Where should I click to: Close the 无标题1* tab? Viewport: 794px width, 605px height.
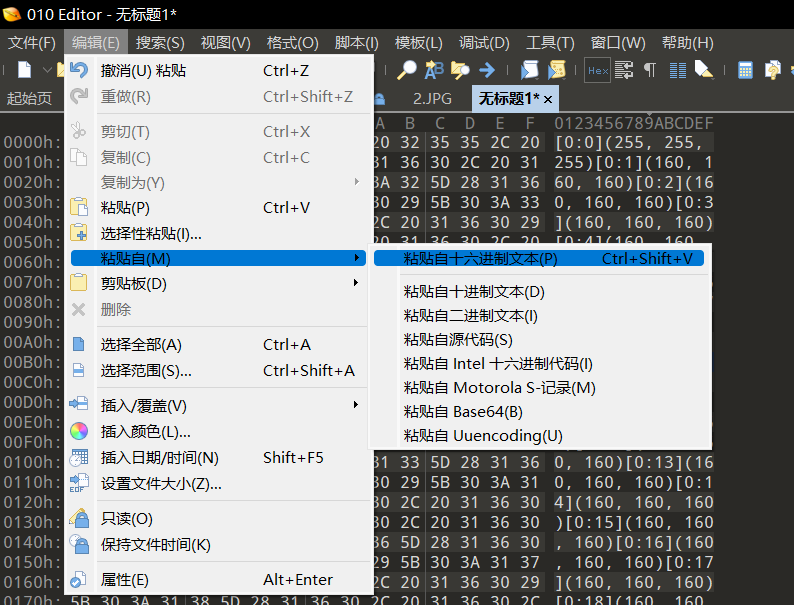pyautogui.click(x=548, y=99)
